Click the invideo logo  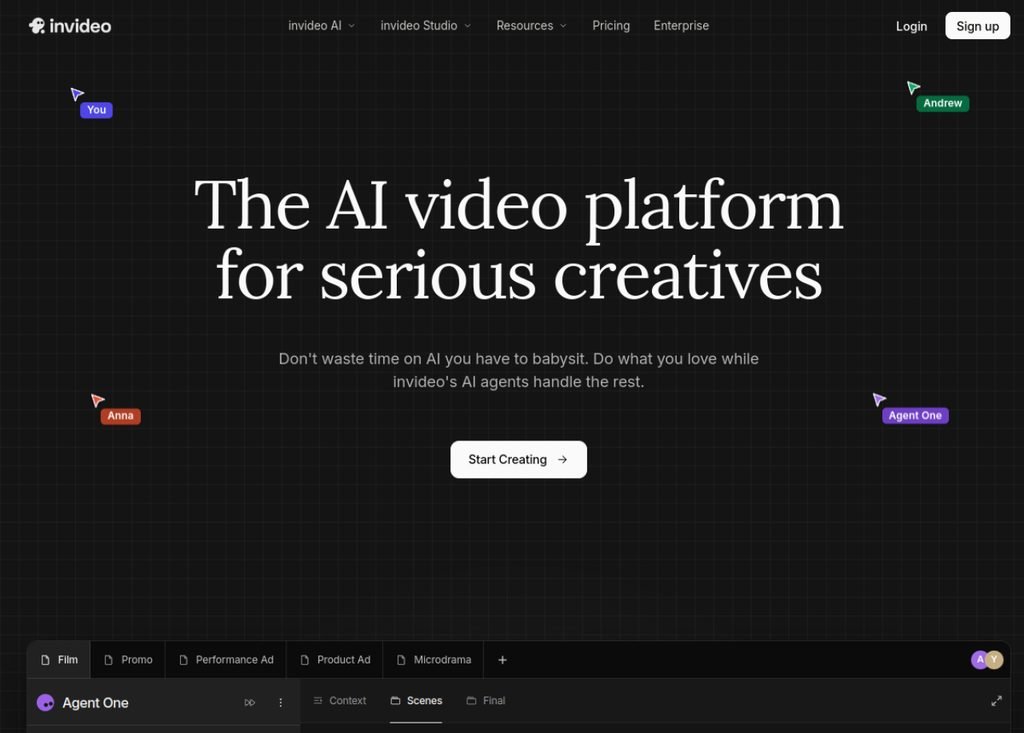[70, 26]
